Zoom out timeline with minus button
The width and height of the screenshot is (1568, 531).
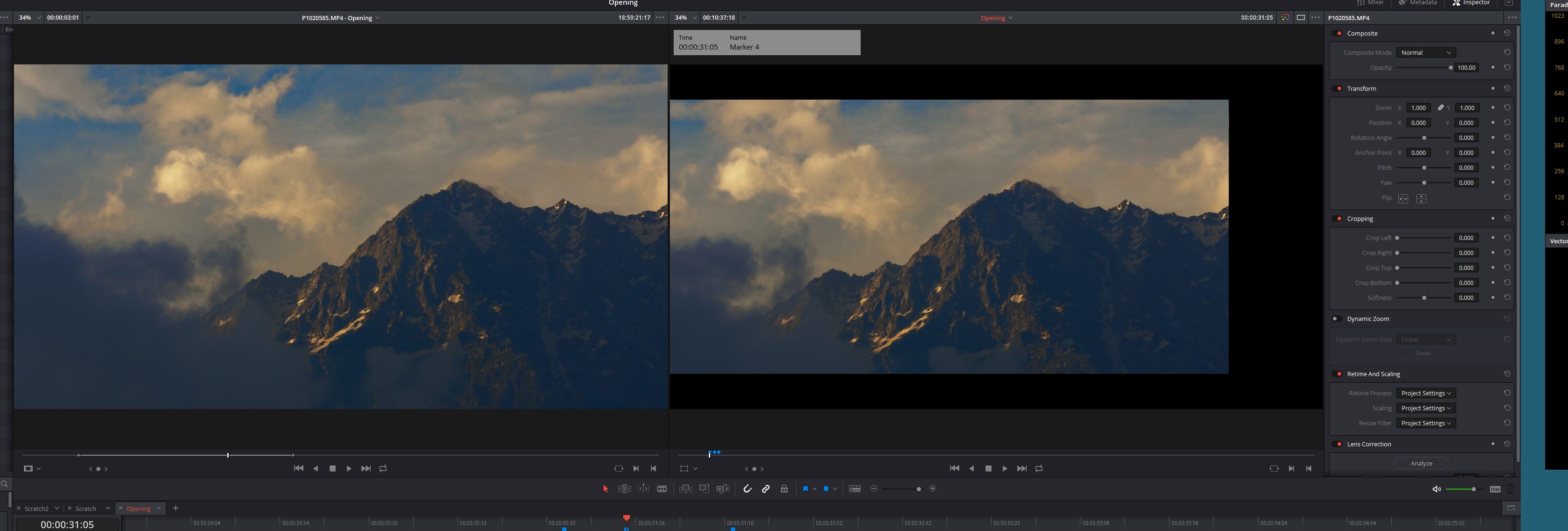pos(874,489)
